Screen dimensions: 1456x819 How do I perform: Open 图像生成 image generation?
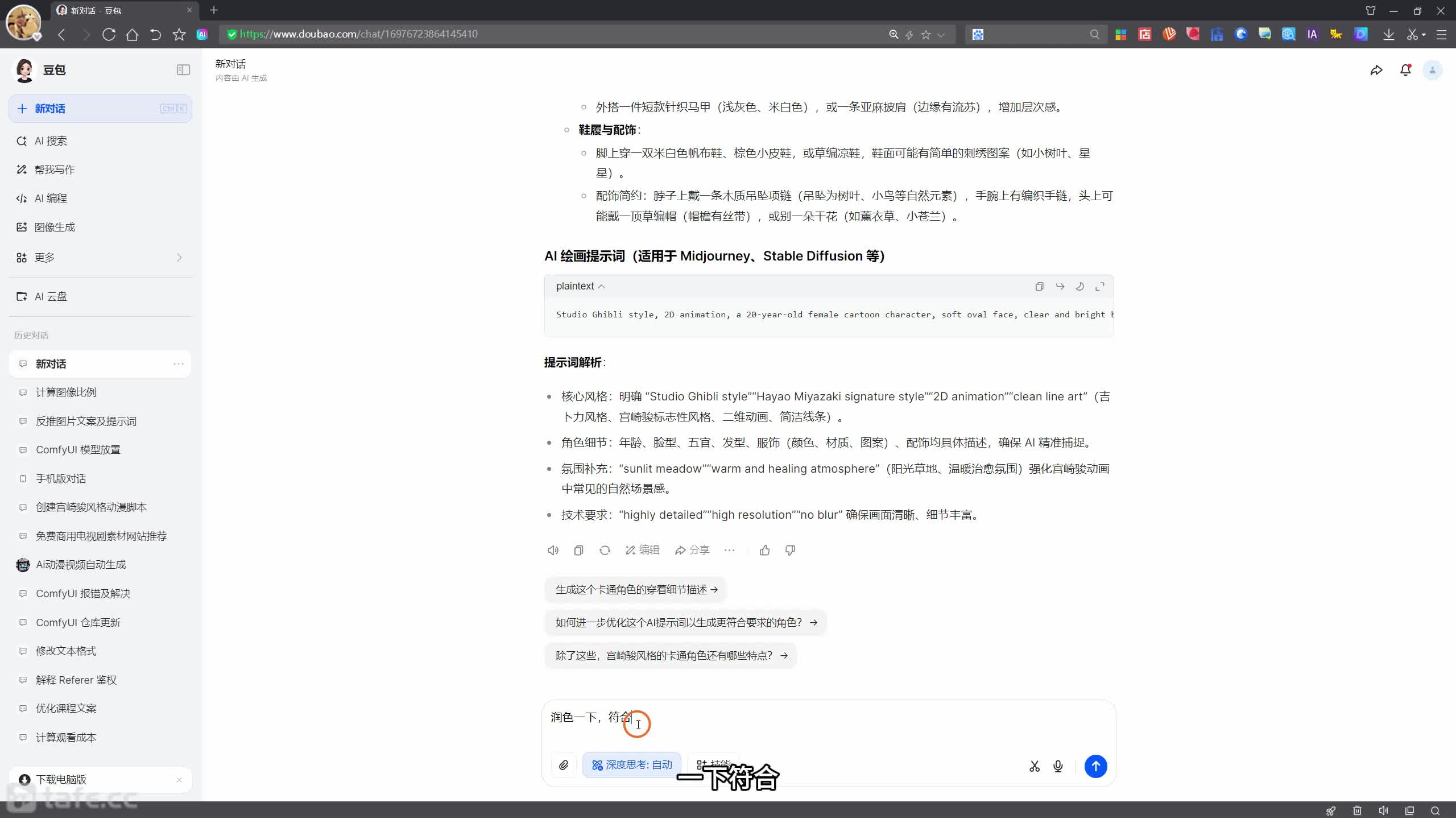(100, 227)
